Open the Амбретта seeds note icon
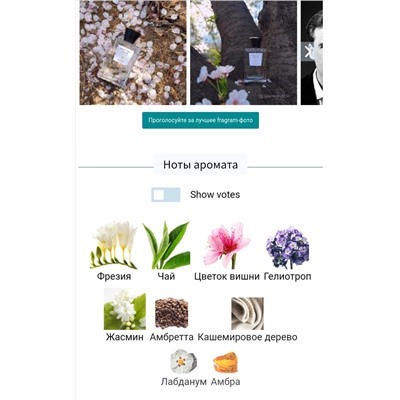Screen dimensions: 400x400 click(172, 313)
